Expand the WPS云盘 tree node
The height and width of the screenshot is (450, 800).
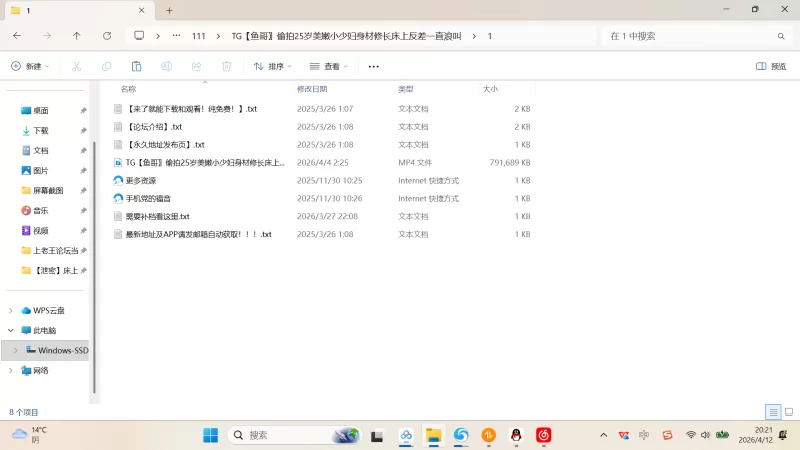(x=11, y=310)
